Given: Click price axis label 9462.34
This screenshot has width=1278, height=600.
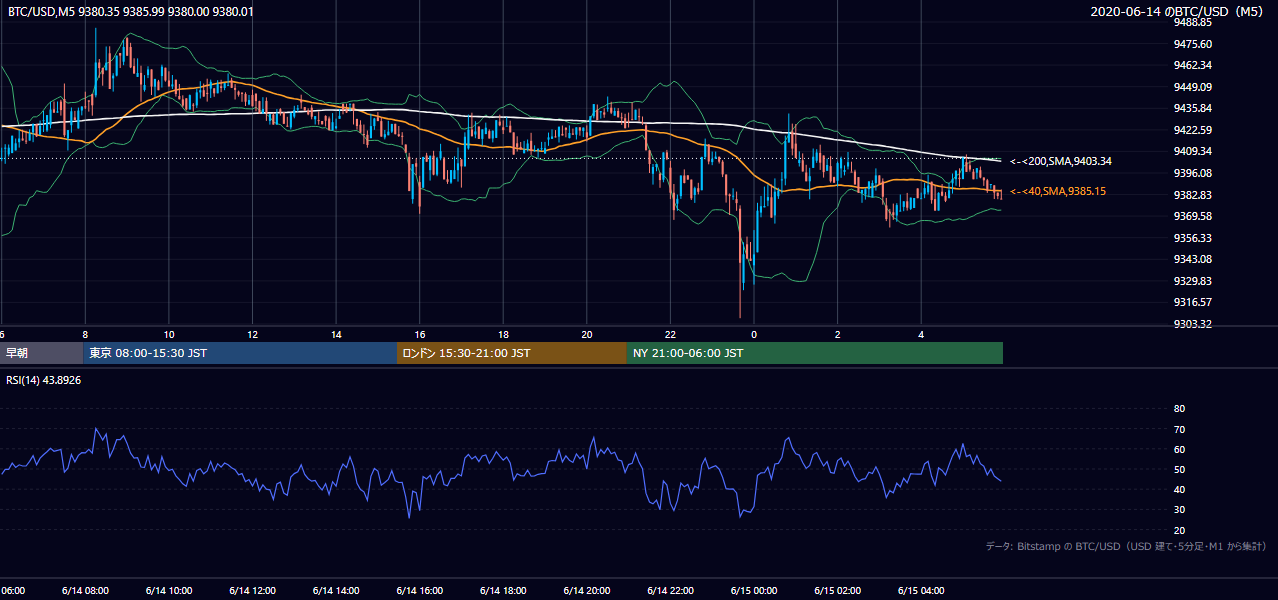Looking at the screenshot, I should click(1193, 66).
